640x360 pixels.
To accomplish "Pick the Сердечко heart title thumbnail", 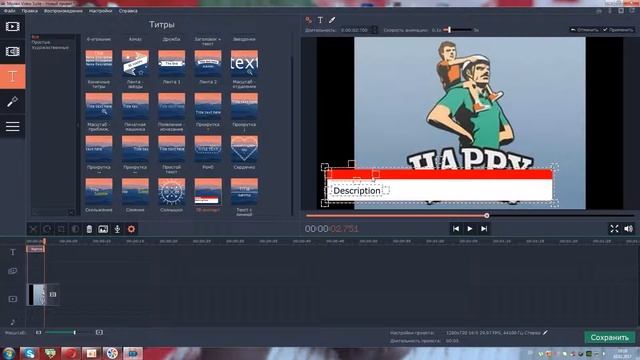I will pyautogui.click(x=244, y=149).
